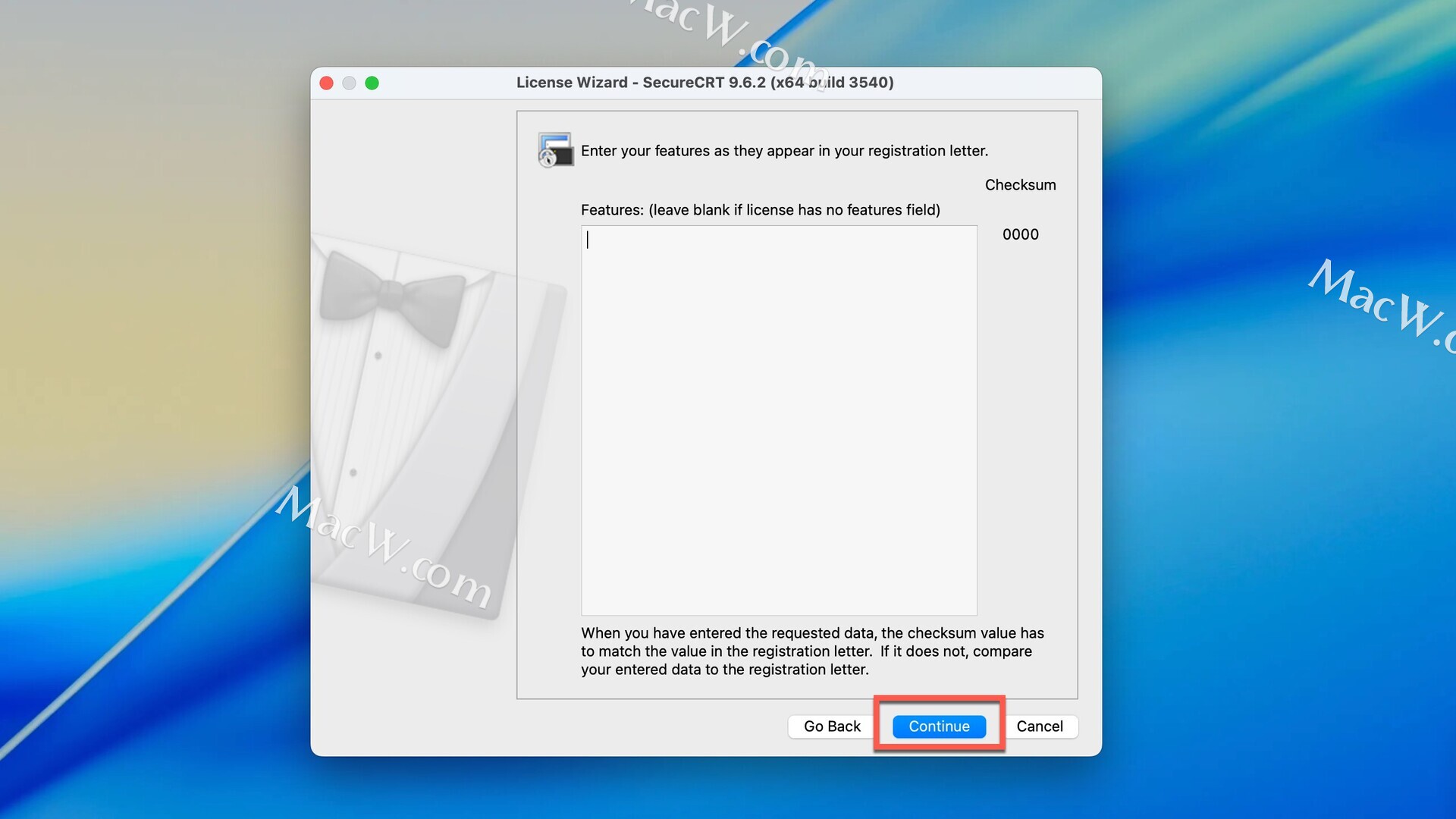
Task: Close the License Wizard with red button
Action: 327,83
